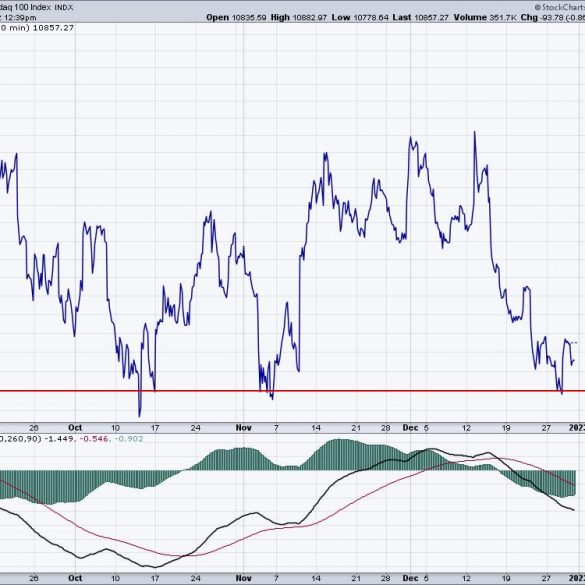Click the Chg -93.78 value
Image resolution: width=585 pixels, height=585 pixels.
click(x=542, y=17)
